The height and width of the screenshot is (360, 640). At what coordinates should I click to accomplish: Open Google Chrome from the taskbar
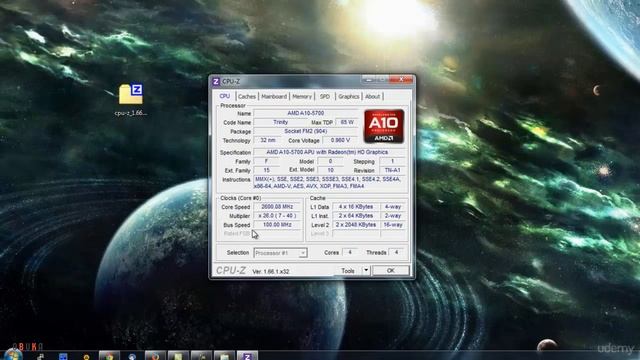coord(109,356)
